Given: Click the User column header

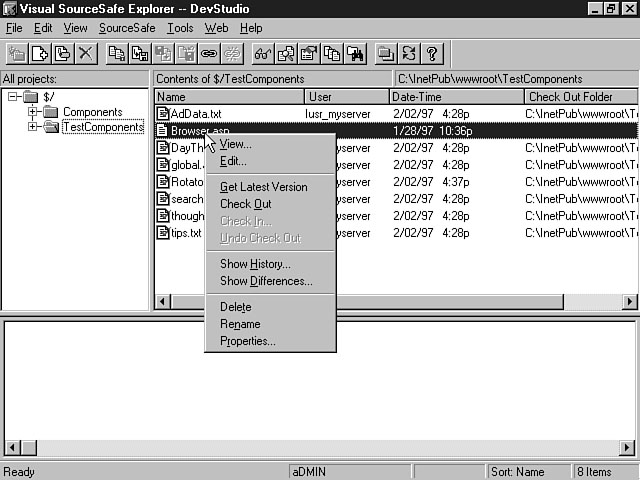Looking at the screenshot, I should pos(346,97).
